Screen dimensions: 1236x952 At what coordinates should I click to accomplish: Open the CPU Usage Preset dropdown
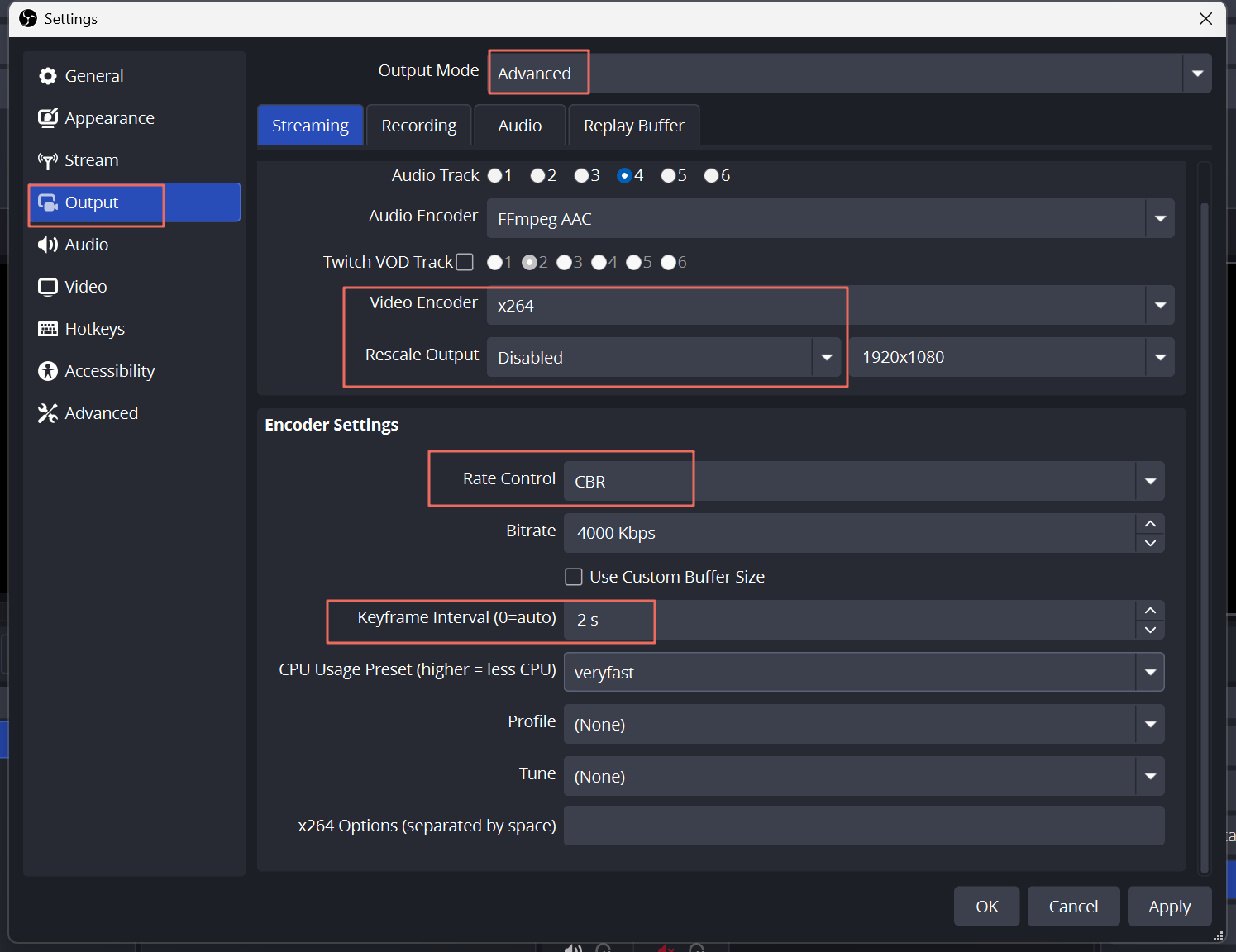864,672
